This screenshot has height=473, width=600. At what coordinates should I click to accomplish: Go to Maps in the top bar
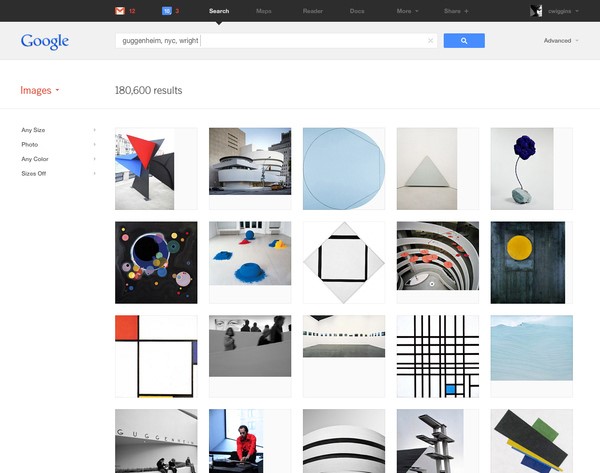coord(264,10)
